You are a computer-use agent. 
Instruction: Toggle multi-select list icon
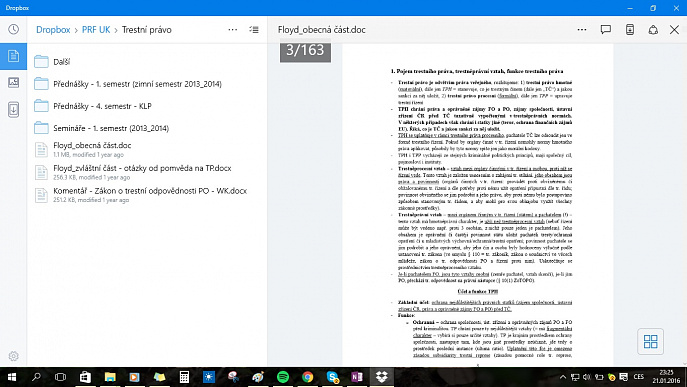[x=254, y=30]
